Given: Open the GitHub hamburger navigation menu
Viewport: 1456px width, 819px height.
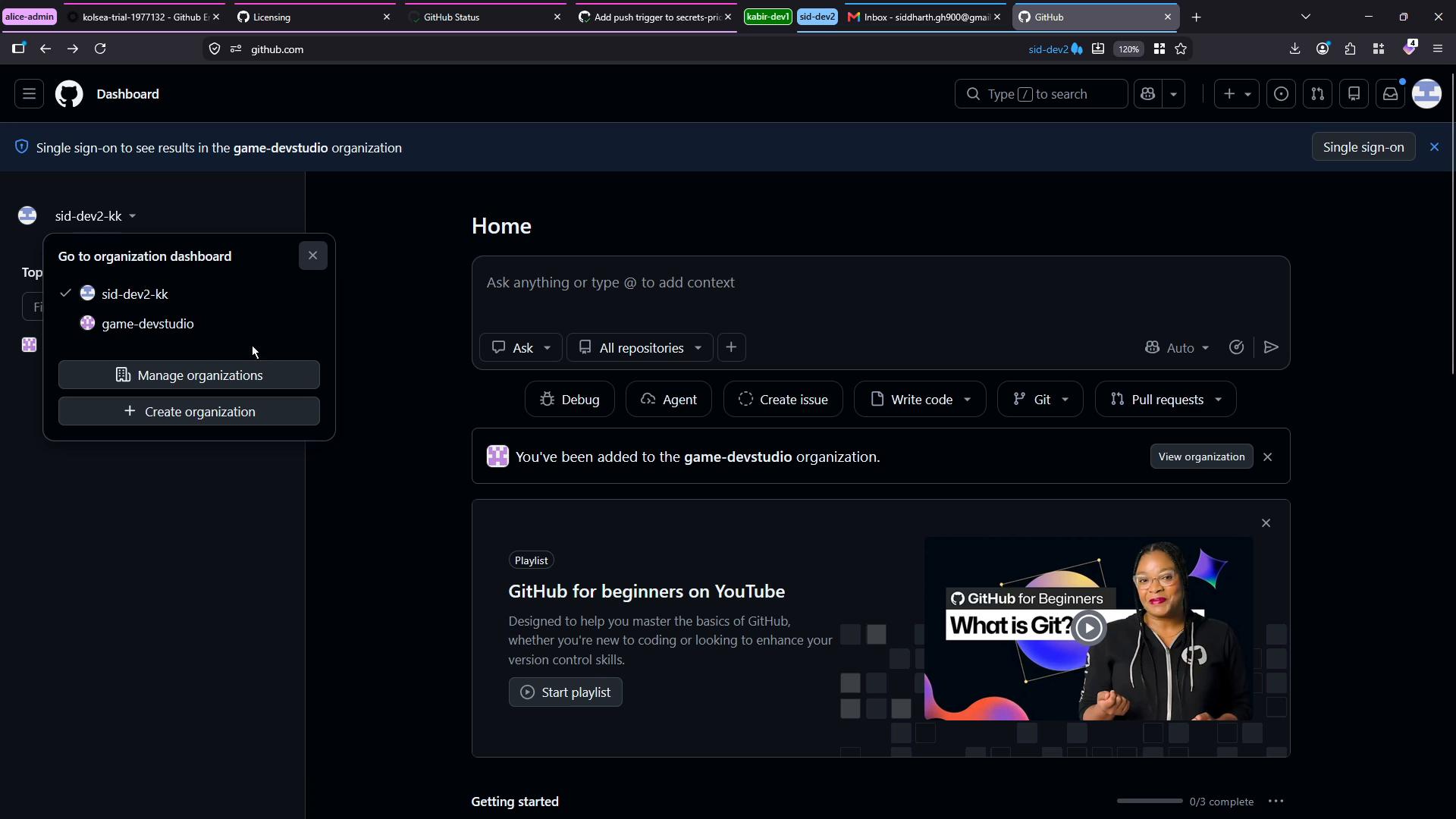Looking at the screenshot, I should pyautogui.click(x=29, y=94).
